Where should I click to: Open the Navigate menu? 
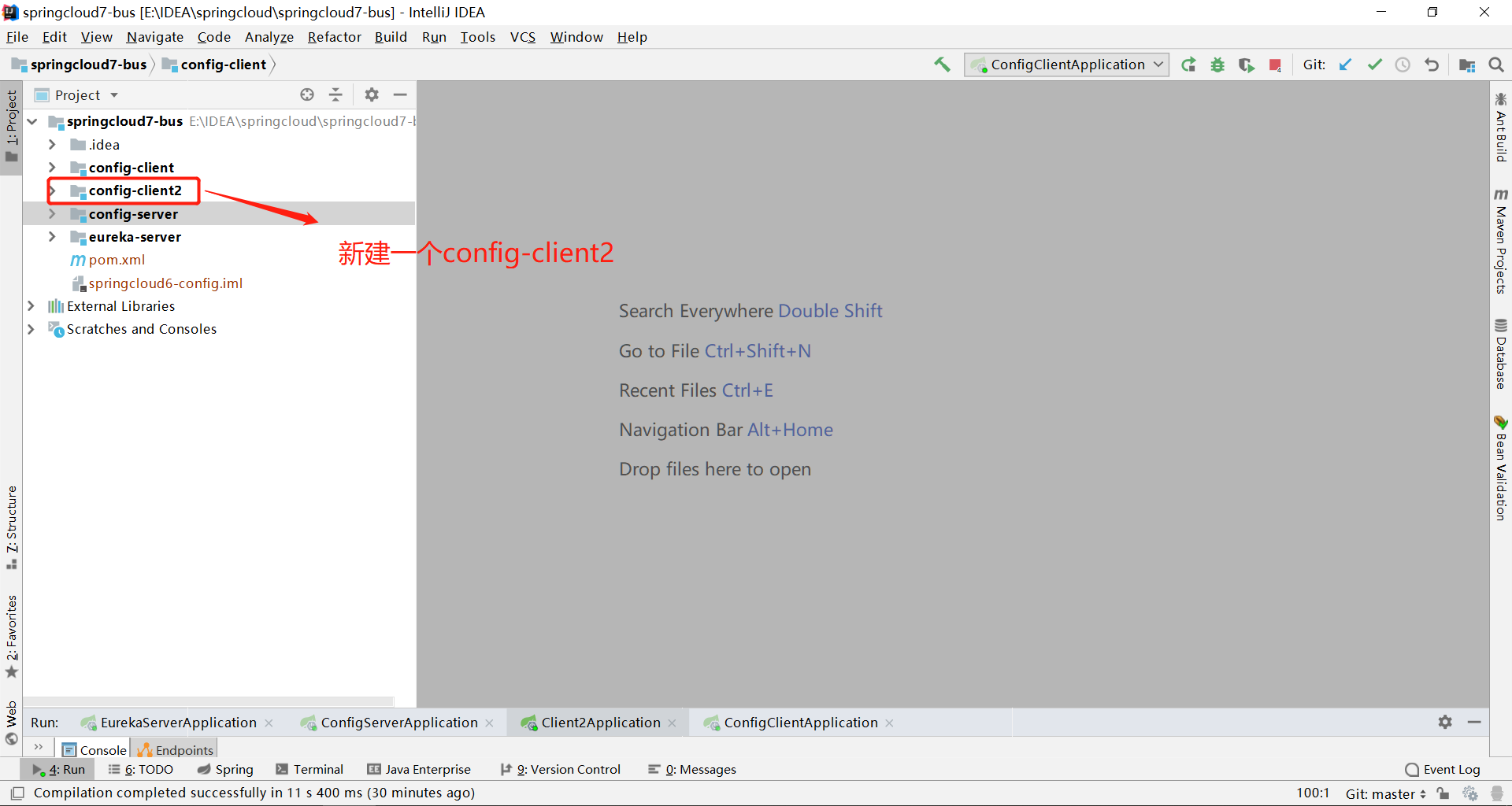154,37
